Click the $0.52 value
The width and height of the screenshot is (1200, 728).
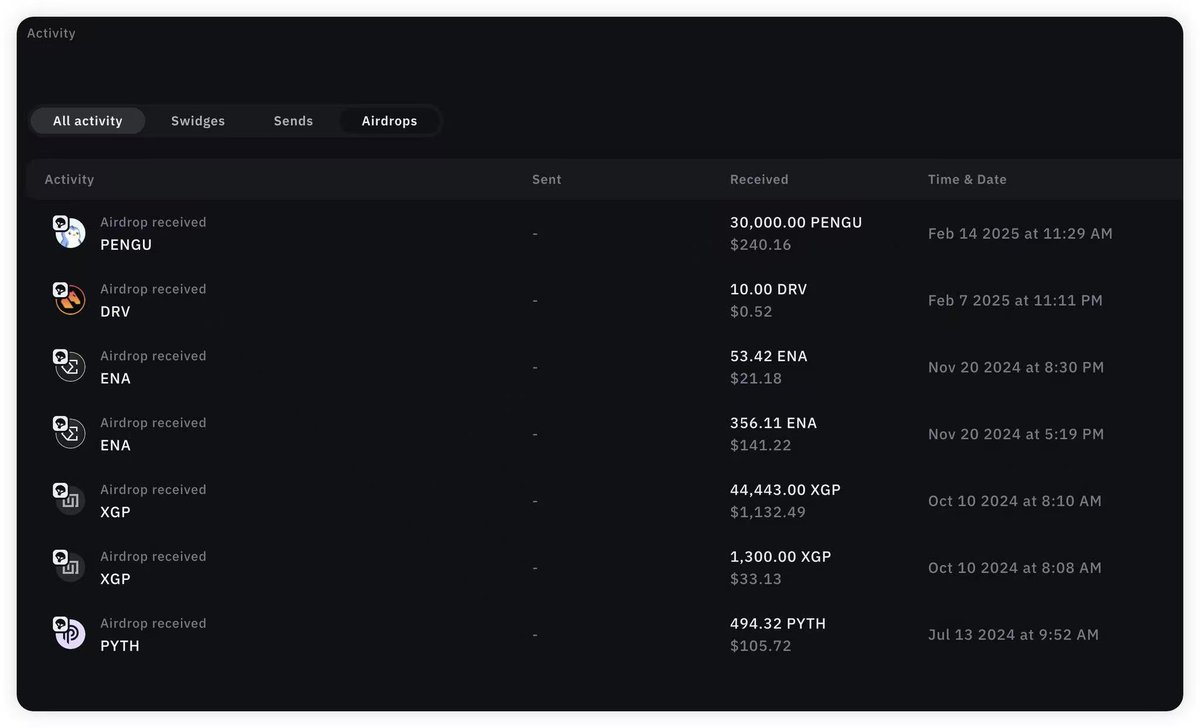coord(751,312)
